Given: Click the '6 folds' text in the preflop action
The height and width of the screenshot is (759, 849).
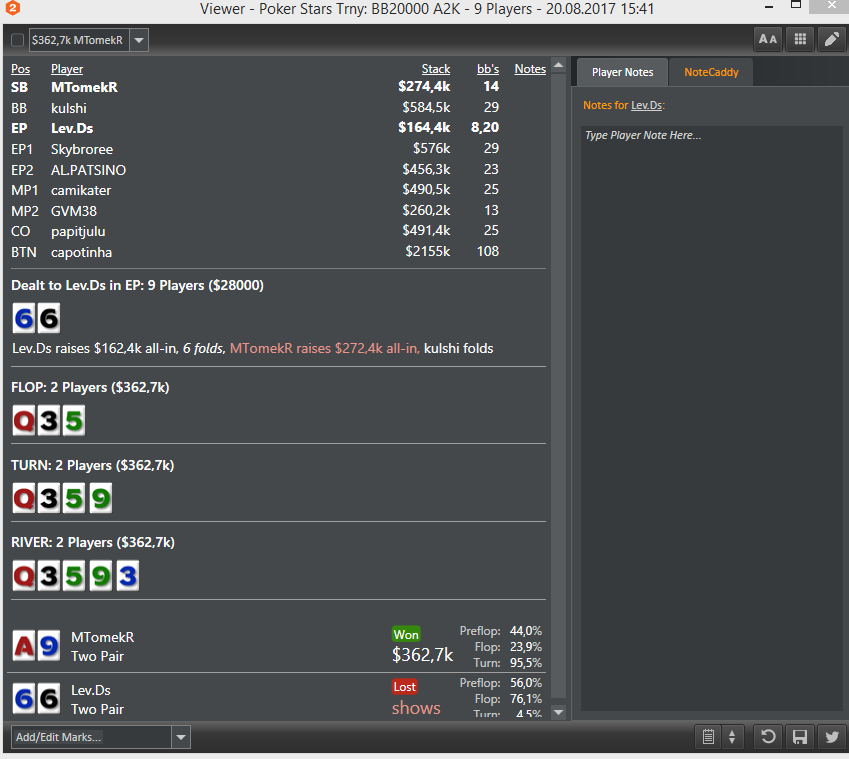Looking at the screenshot, I should coord(203,348).
